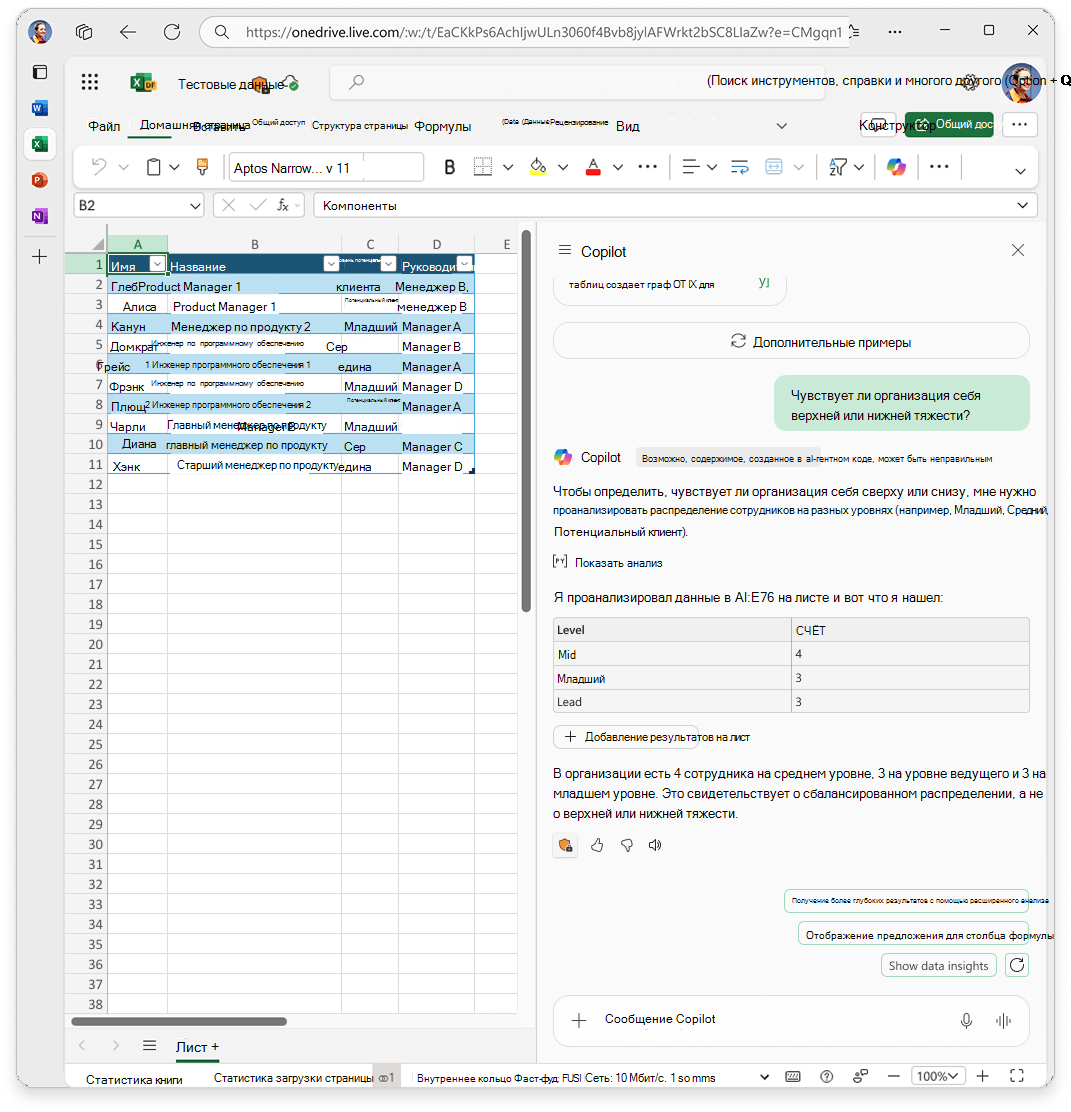Select the format painter brush
Viewport: 1071px width, 1112px height.
[202, 167]
